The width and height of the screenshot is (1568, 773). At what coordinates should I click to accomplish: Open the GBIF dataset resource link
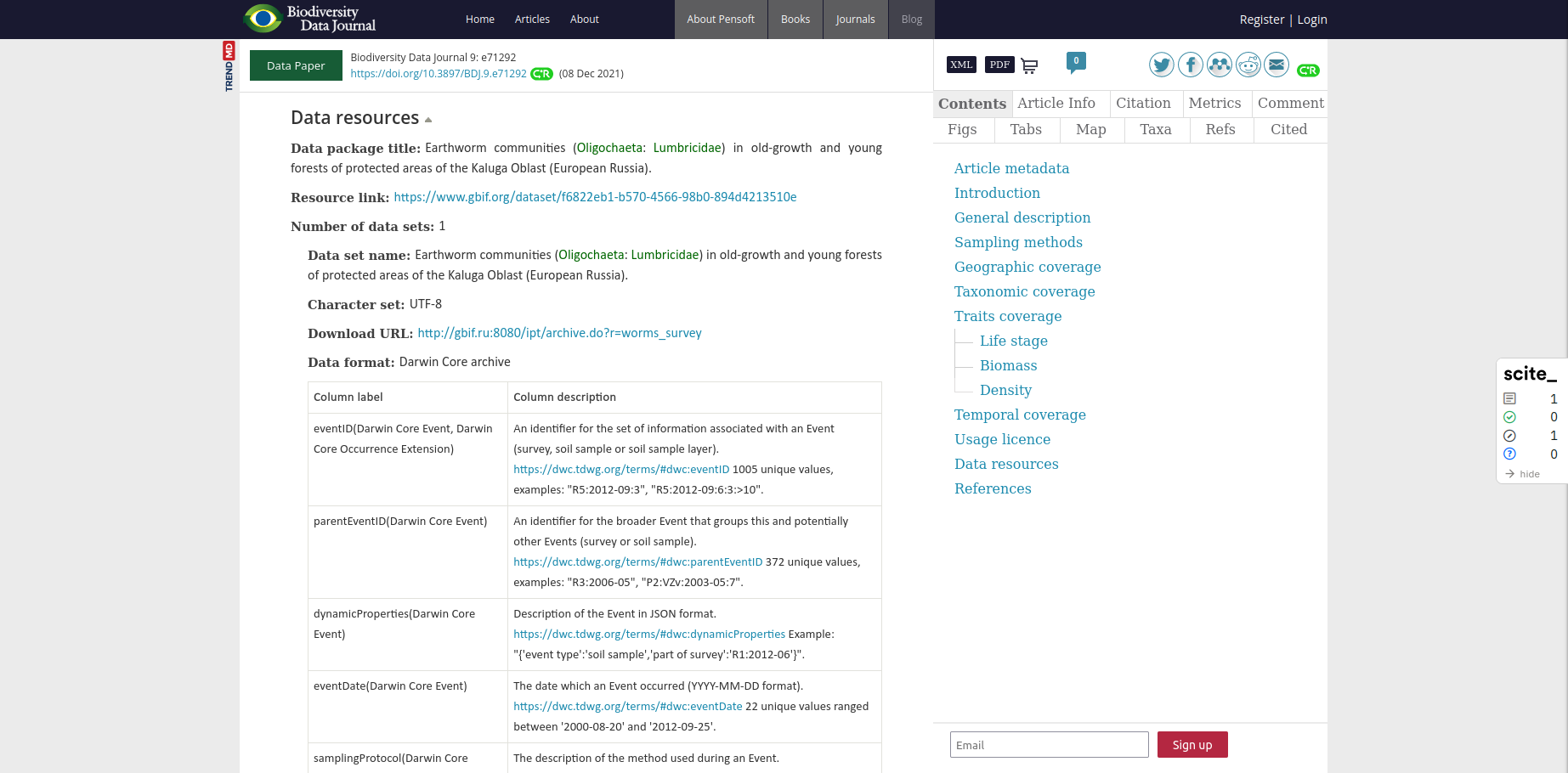coord(595,197)
